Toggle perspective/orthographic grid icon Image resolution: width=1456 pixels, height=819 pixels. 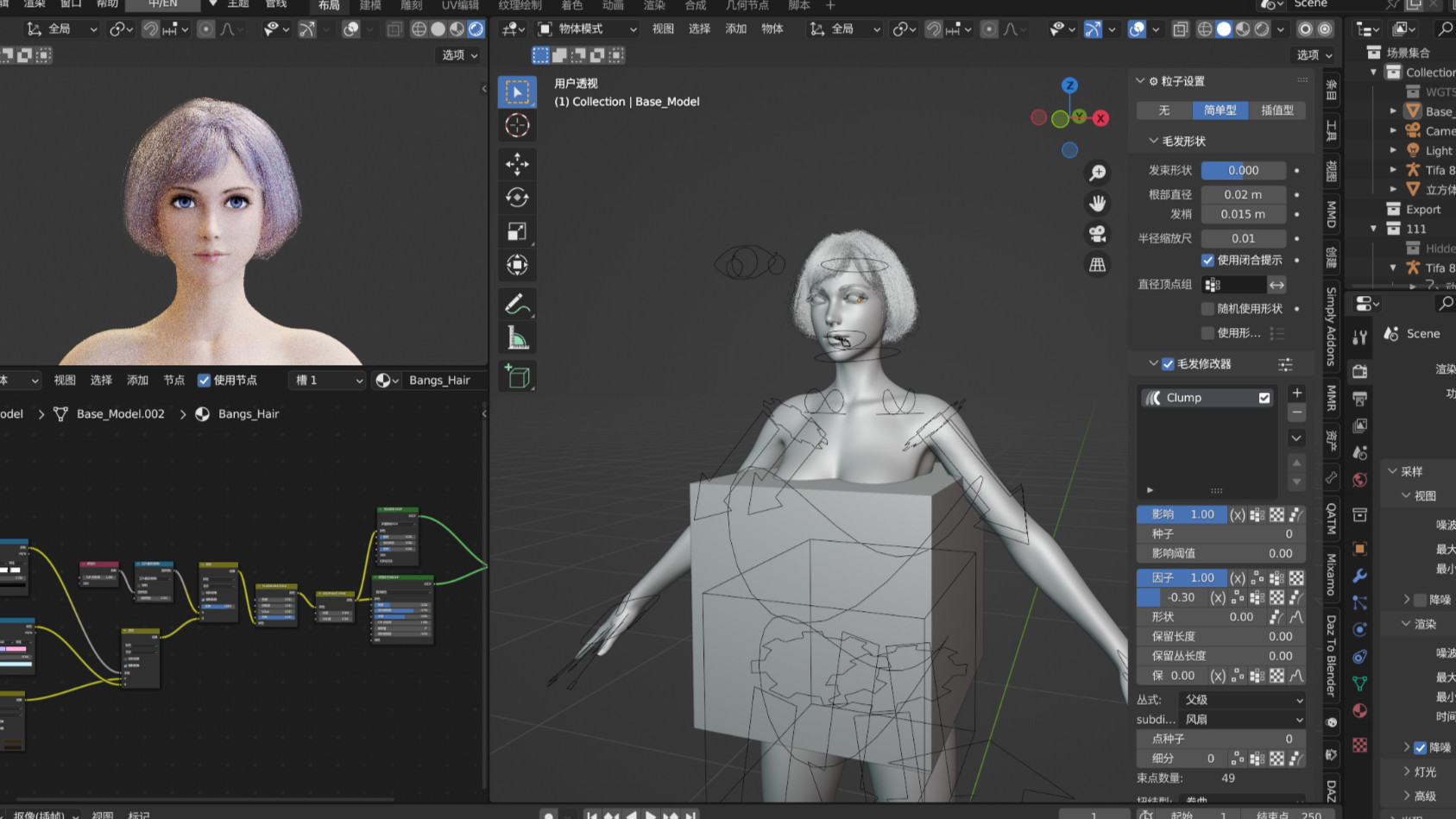[x=1097, y=265]
